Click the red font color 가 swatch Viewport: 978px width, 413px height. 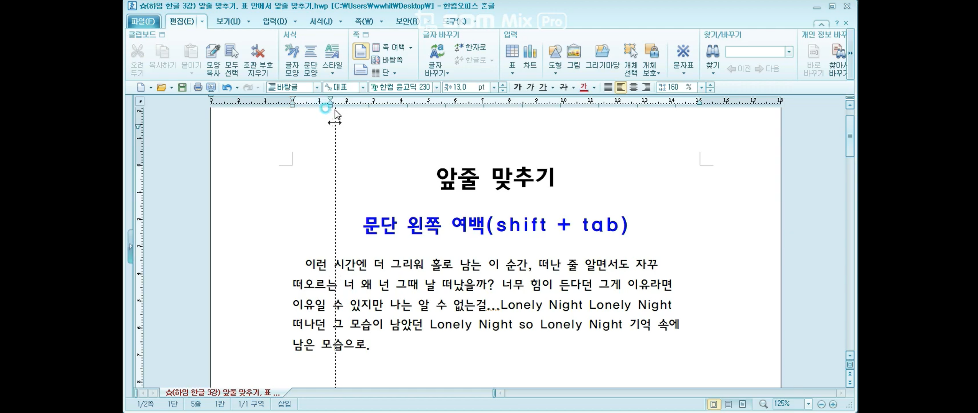[x=582, y=88]
